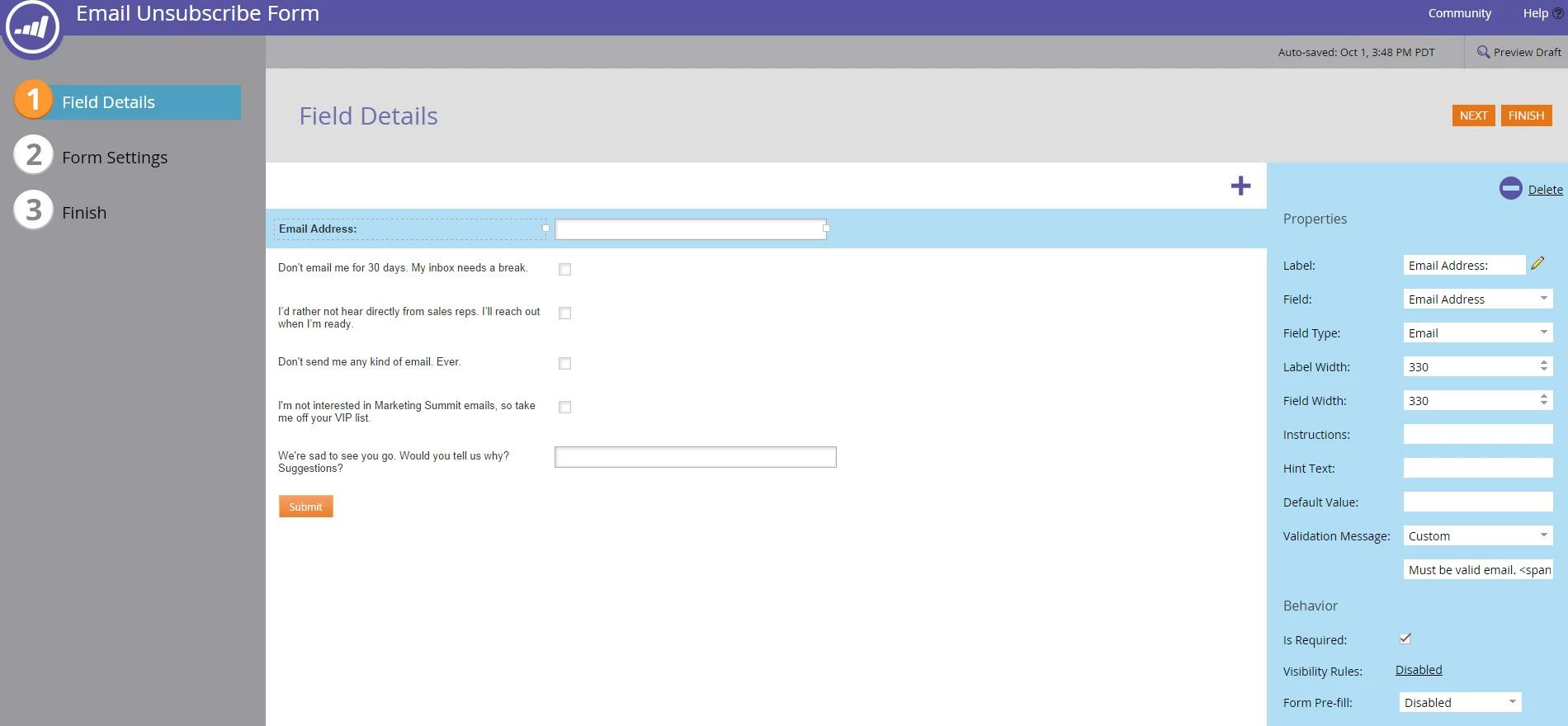This screenshot has height=726, width=1568.
Task: Click the Marketo logo icon
Action: point(32,28)
